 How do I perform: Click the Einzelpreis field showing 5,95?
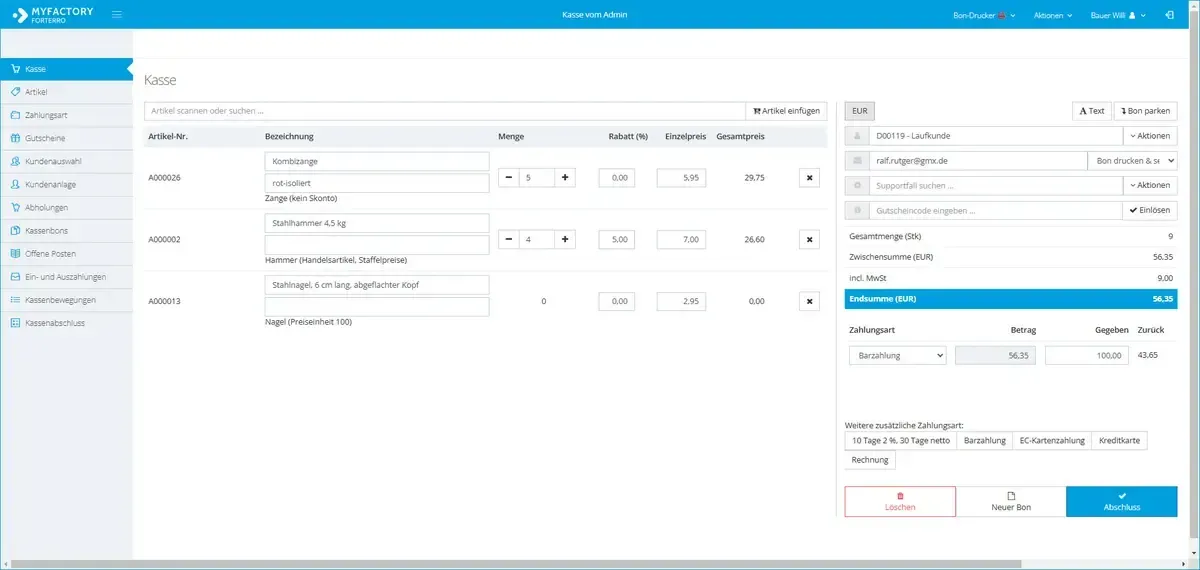click(682, 178)
